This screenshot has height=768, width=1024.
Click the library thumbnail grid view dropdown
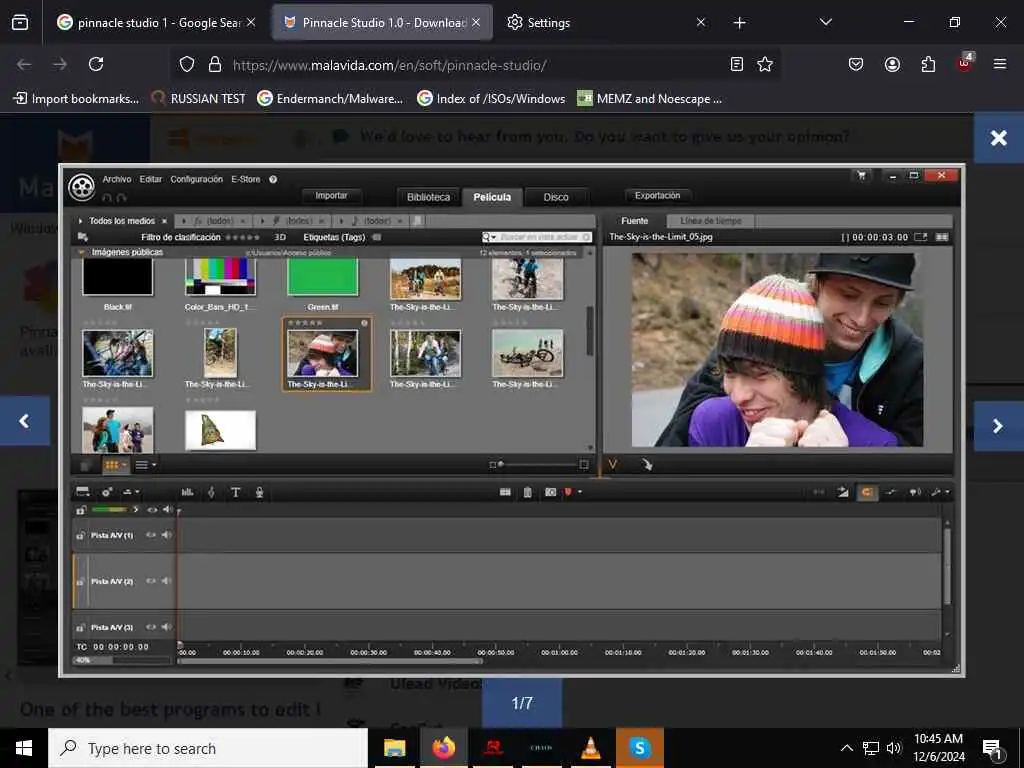[116, 465]
